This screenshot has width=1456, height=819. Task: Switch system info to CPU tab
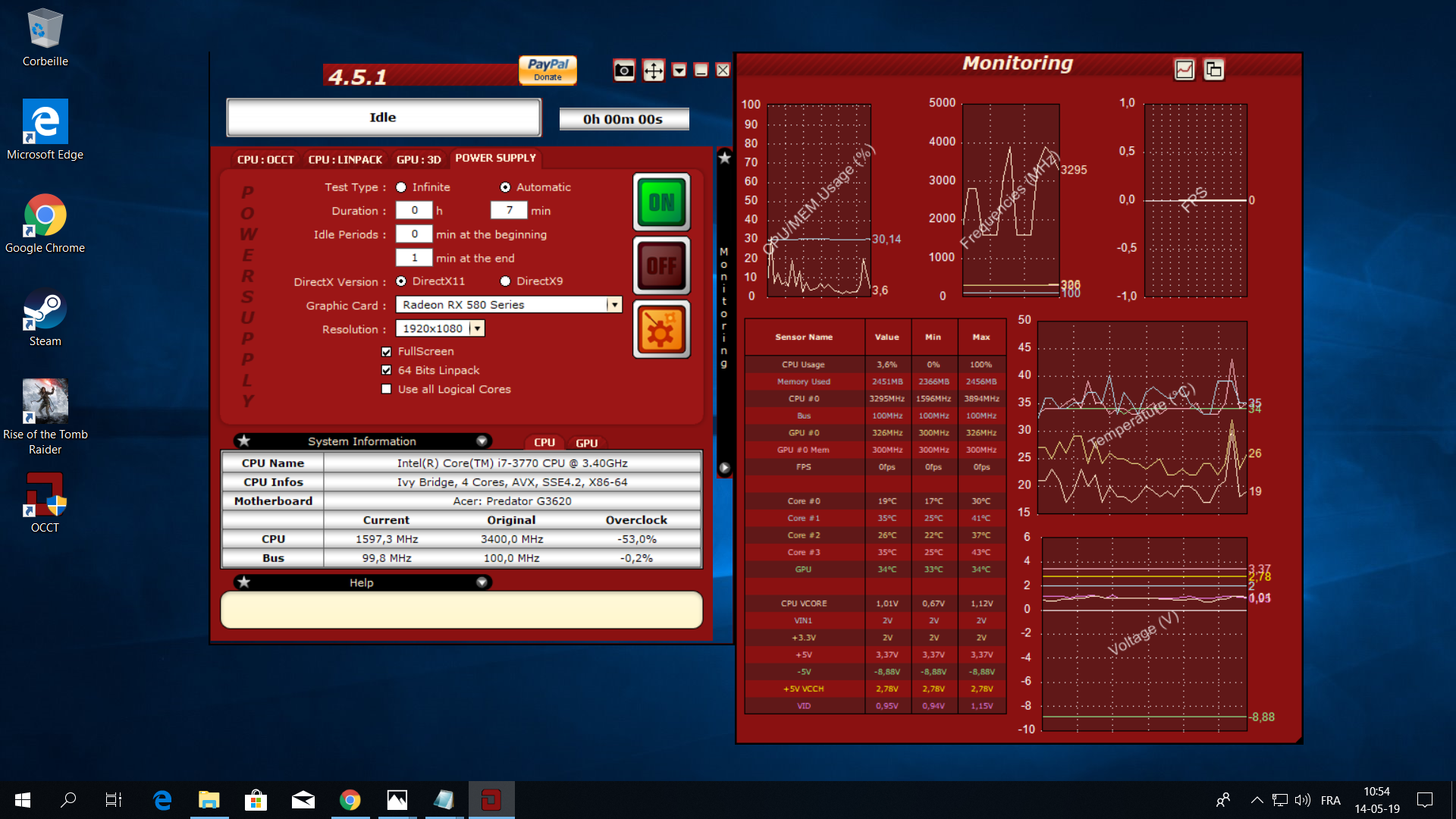coord(544,443)
